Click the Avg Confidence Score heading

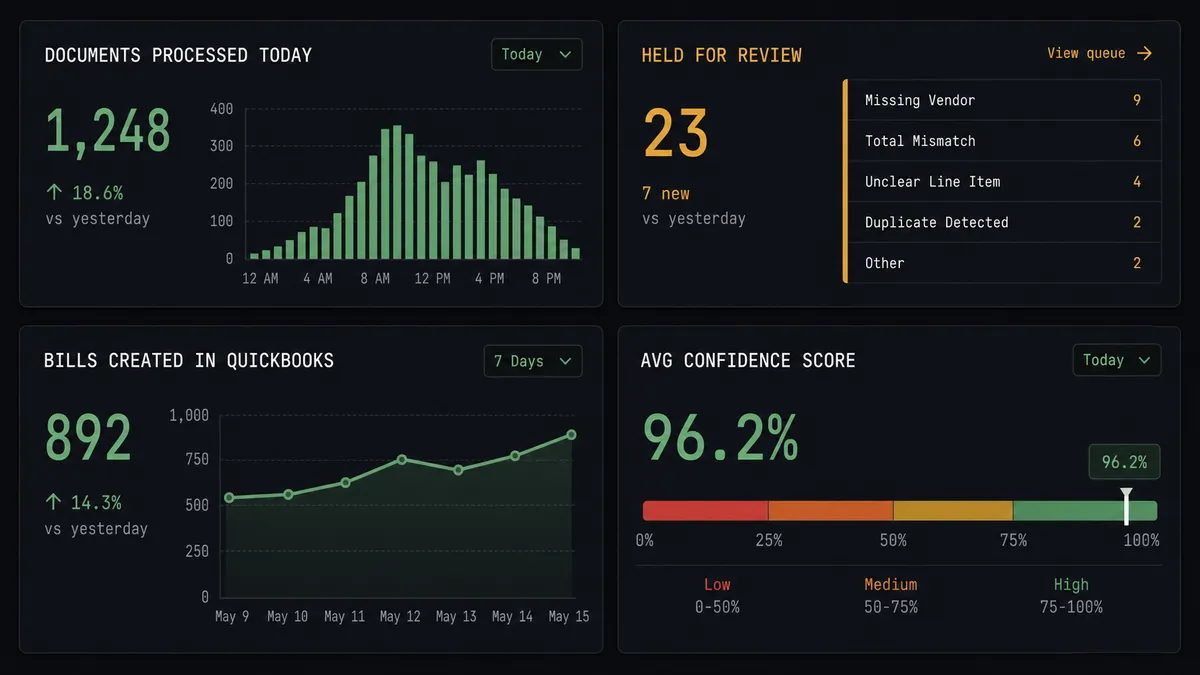coord(748,360)
